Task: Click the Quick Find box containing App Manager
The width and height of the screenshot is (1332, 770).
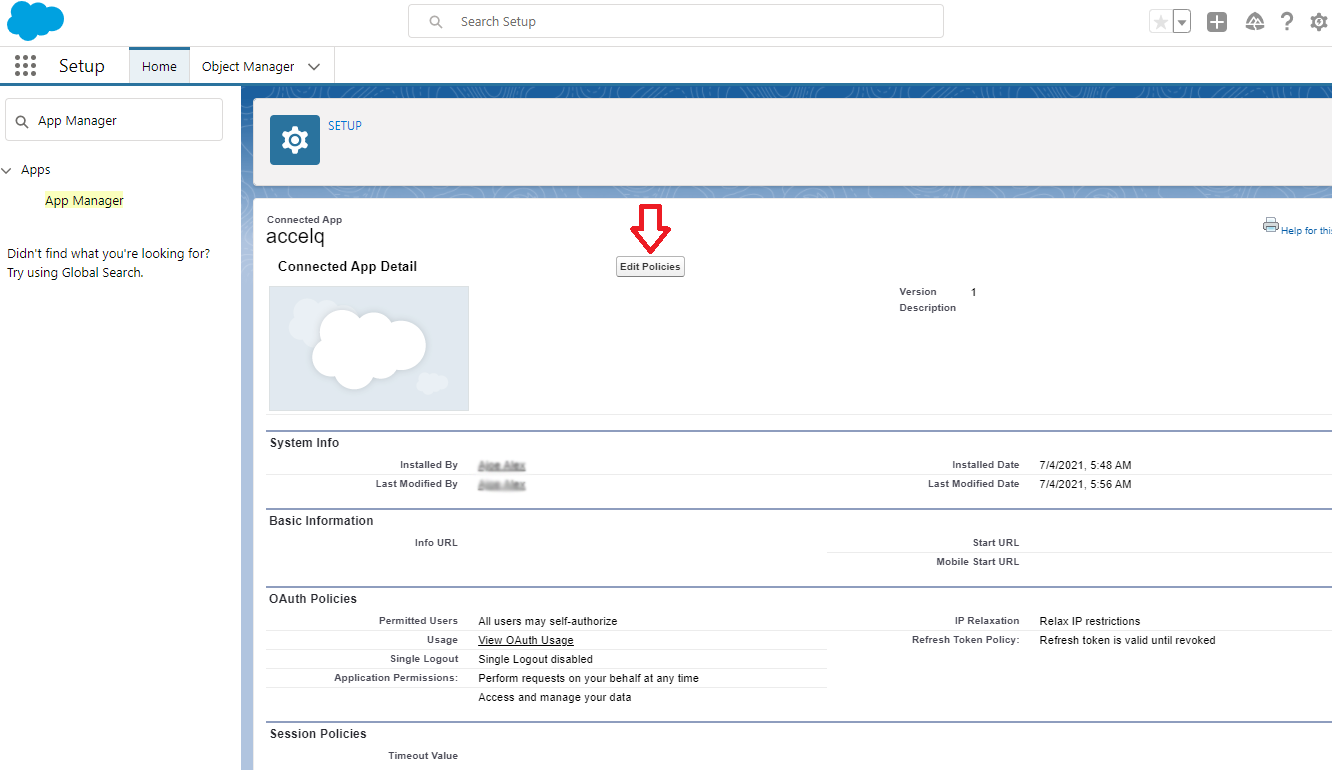Action: (x=114, y=120)
